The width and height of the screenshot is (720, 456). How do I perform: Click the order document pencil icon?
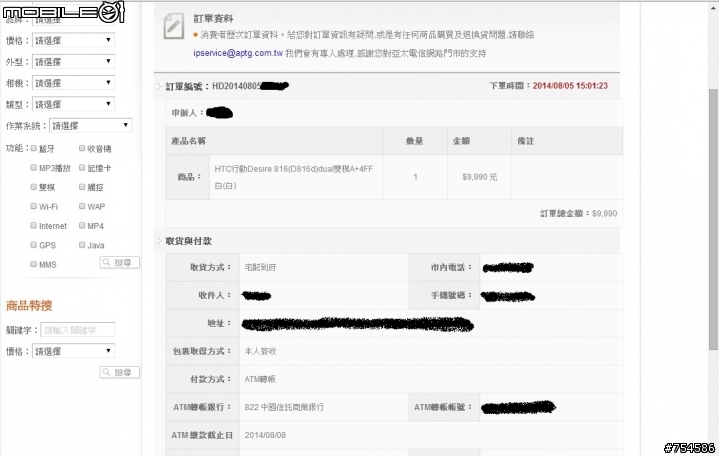coord(174,26)
